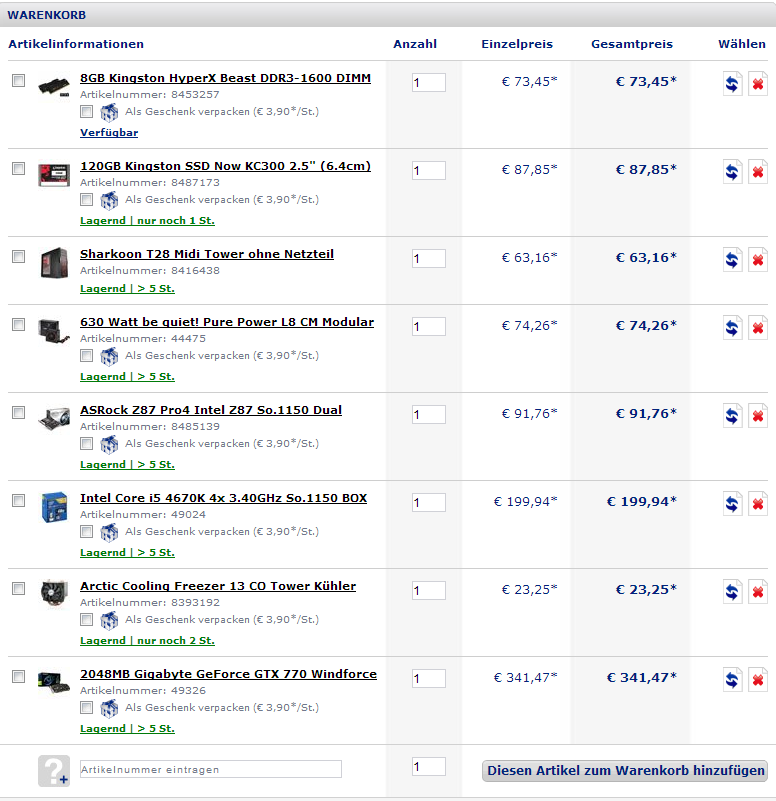
Task: Click refresh icon for ASRock Z87 Pro4
Action: 732,415
